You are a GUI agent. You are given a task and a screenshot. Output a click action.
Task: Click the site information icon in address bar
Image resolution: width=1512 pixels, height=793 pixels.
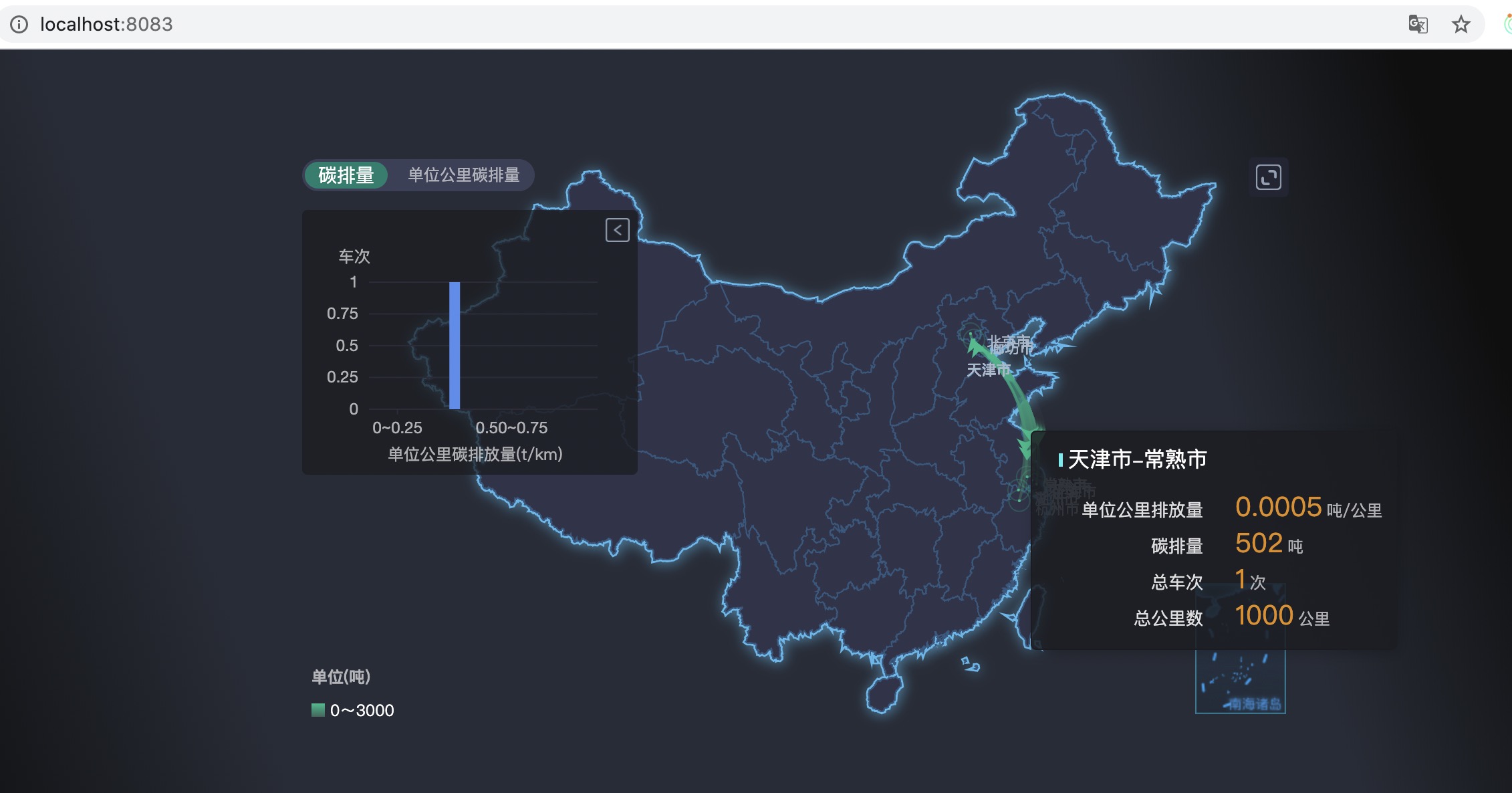point(19,25)
